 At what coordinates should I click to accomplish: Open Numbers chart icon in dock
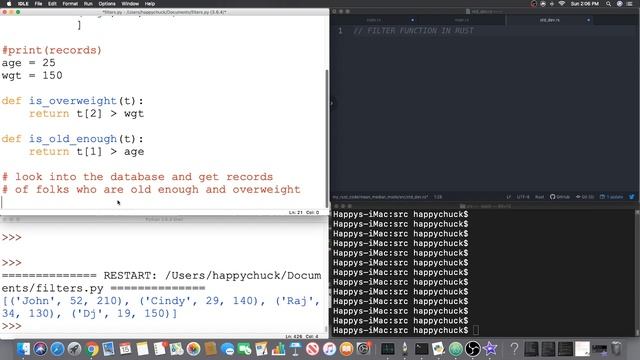point(278,349)
